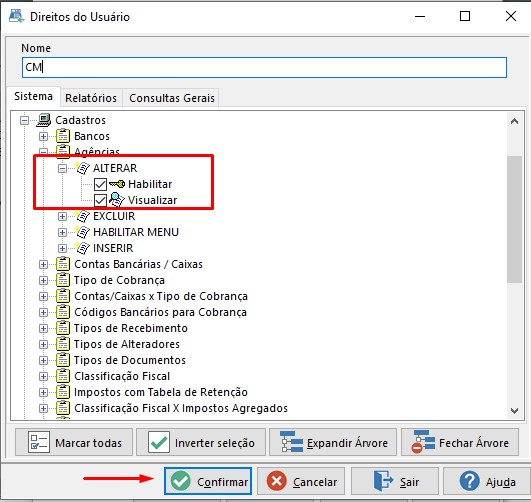The height and width of the screenshot is (502, 531).
Task: Expand Contas/Caixas x Tipo de Cobrança node
Action: pos(43,296)
